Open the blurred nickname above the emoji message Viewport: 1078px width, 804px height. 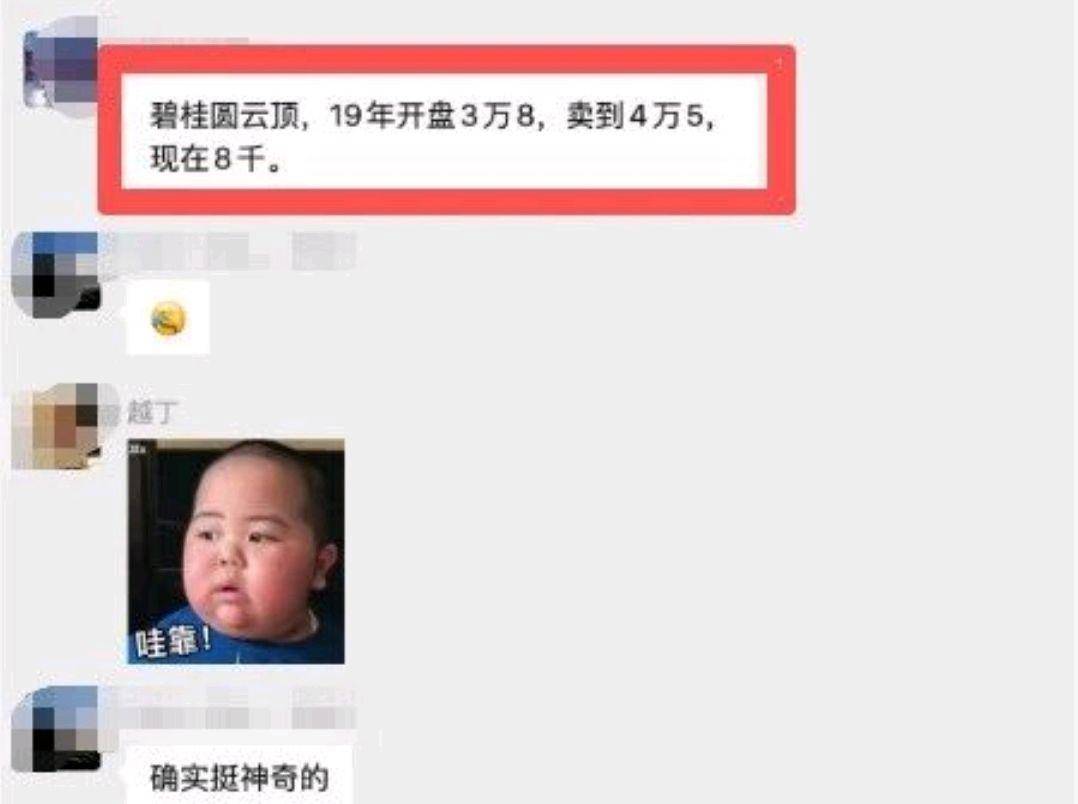point(234,251)
